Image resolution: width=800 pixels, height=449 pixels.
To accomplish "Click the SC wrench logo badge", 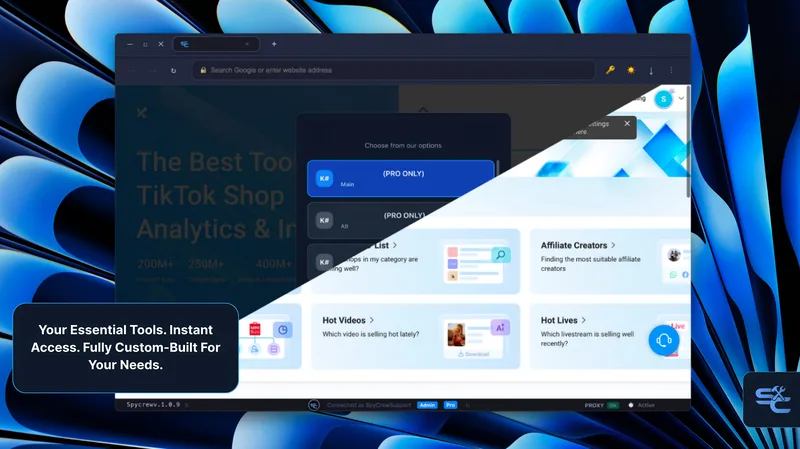I will tap(772, 400).
